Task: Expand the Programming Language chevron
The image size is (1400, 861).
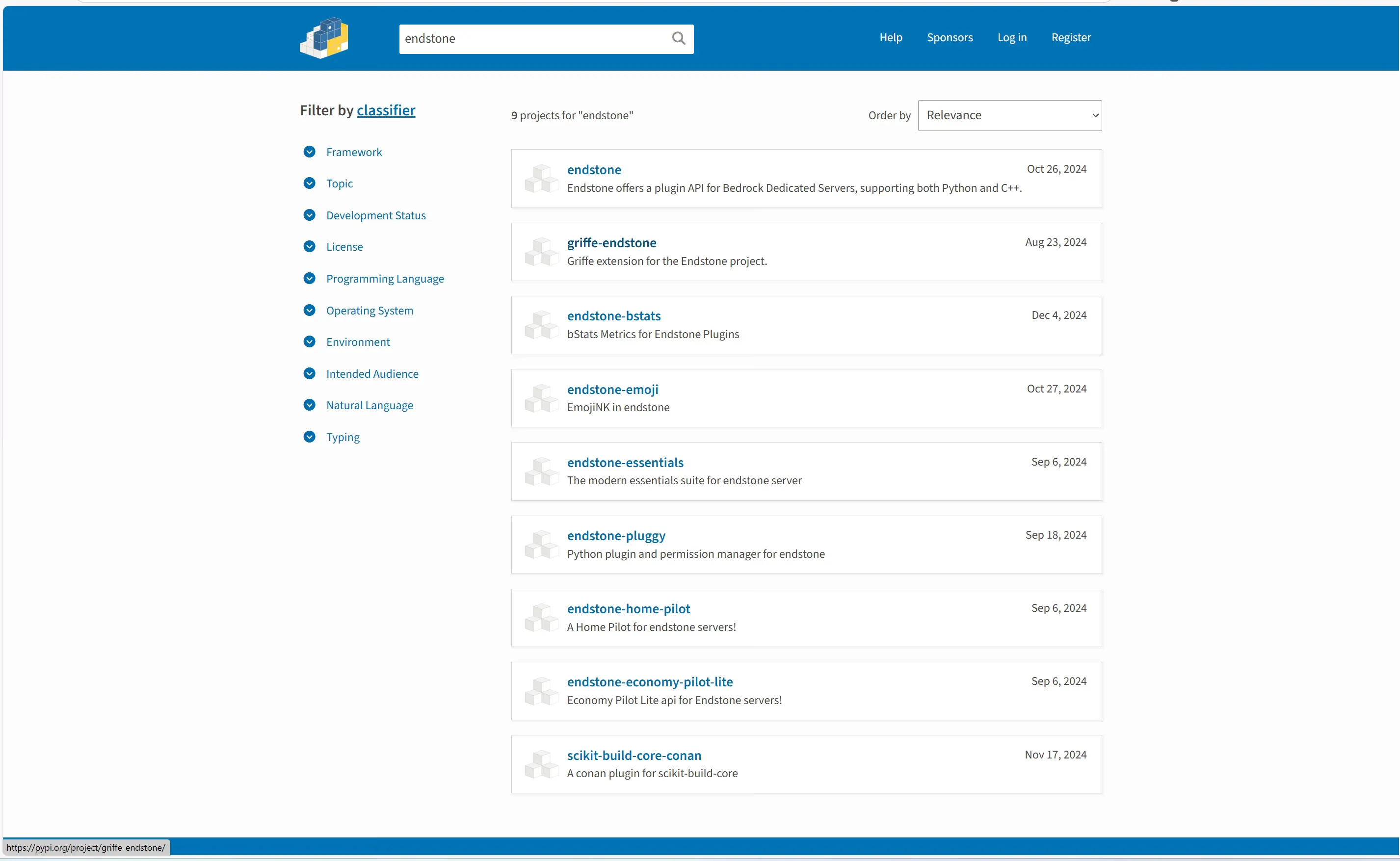Action: click(309, 279)
